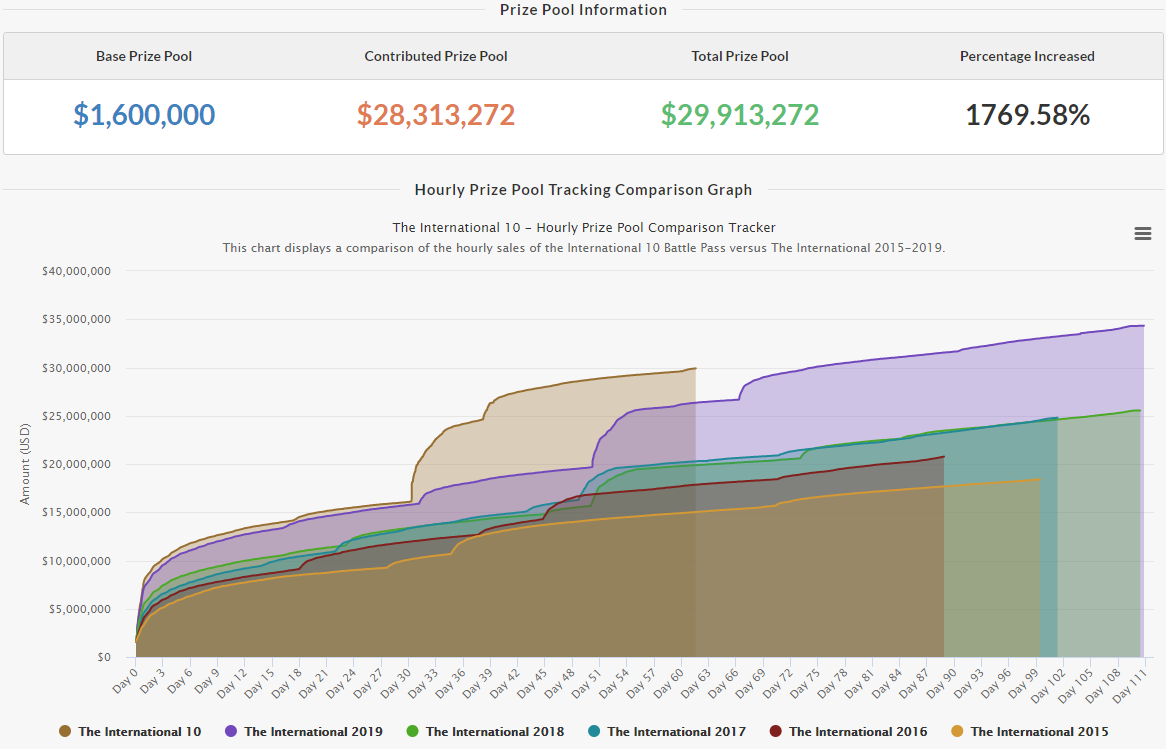Click the orange International 2015 legend dot

click(957, 731)
